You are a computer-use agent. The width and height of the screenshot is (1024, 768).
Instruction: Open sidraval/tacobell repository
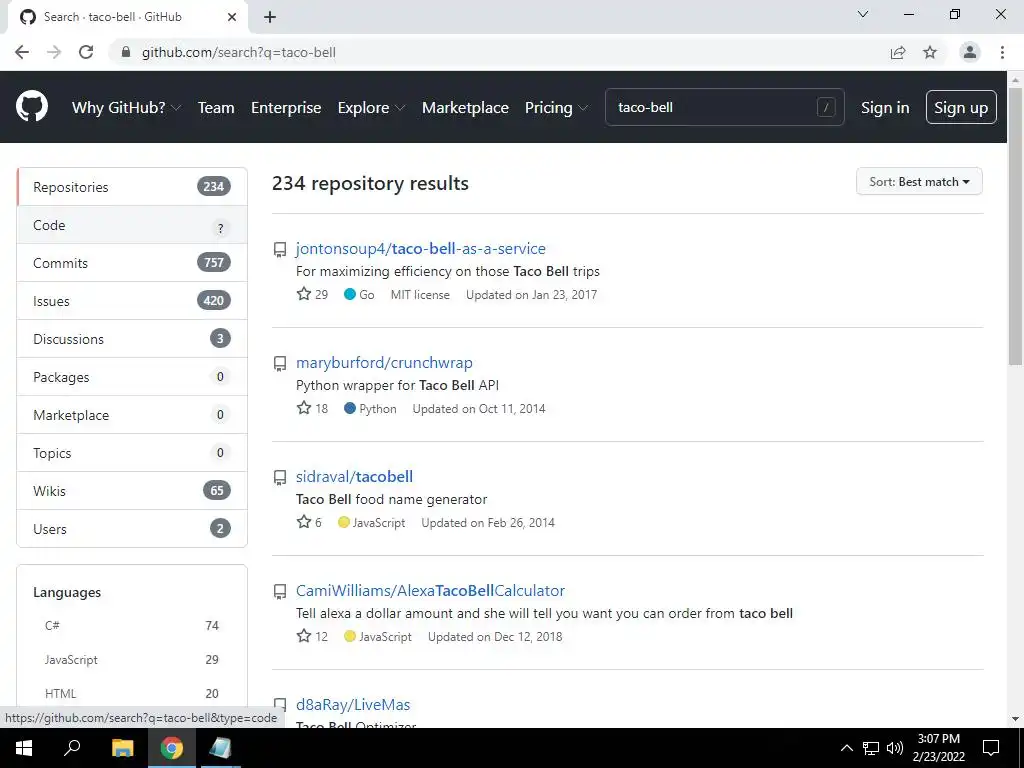click(354, 477)
